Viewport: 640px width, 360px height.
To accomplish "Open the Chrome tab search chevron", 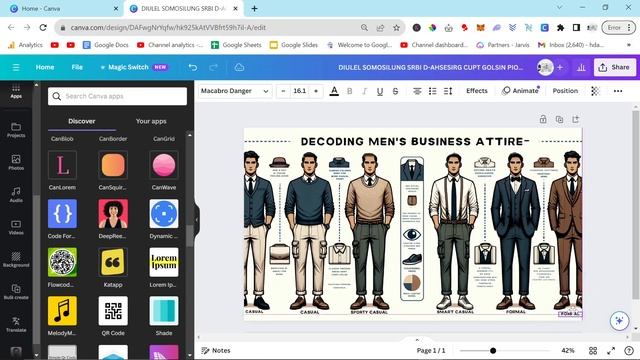I will point(560,8).
